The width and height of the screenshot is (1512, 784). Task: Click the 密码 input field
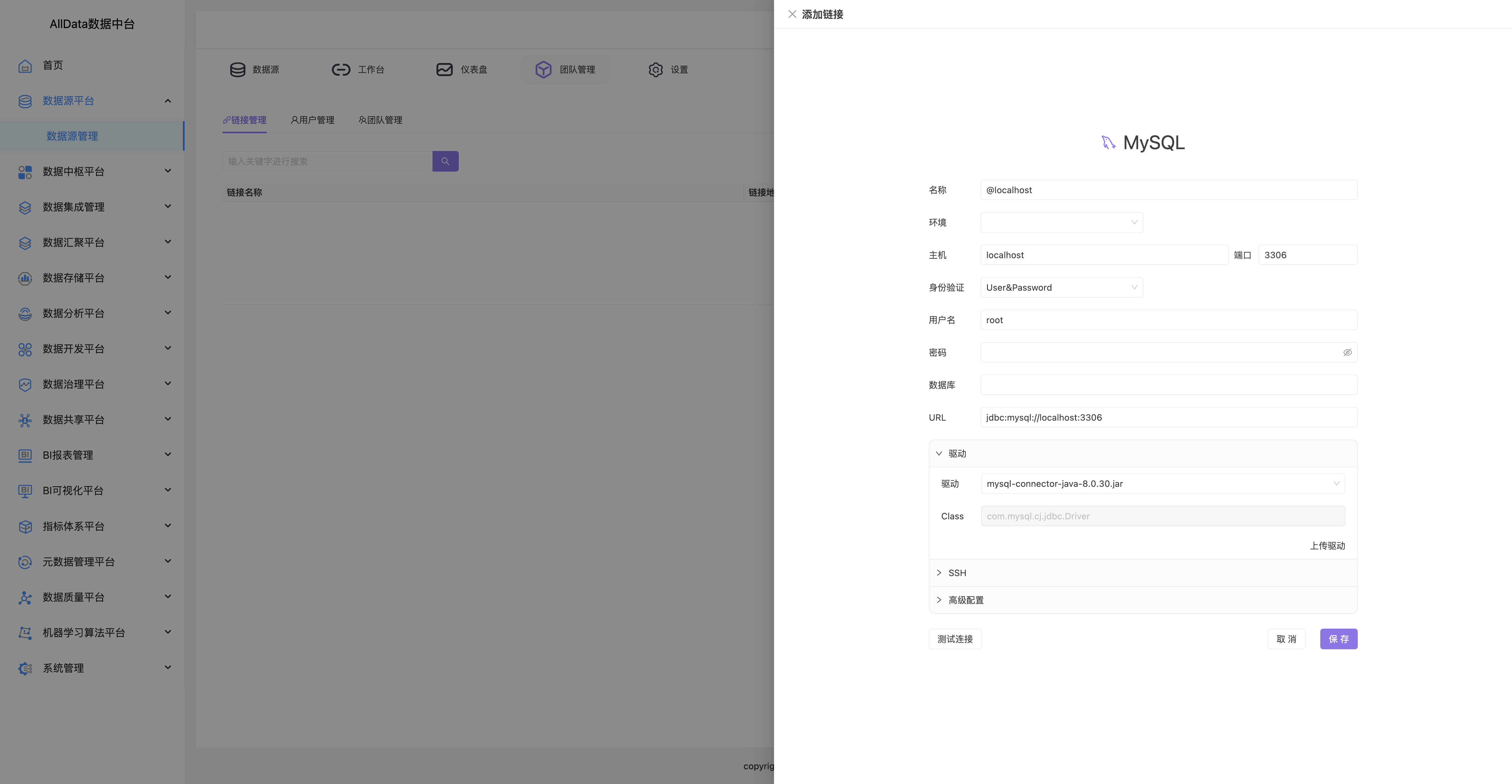point(1169,352)
